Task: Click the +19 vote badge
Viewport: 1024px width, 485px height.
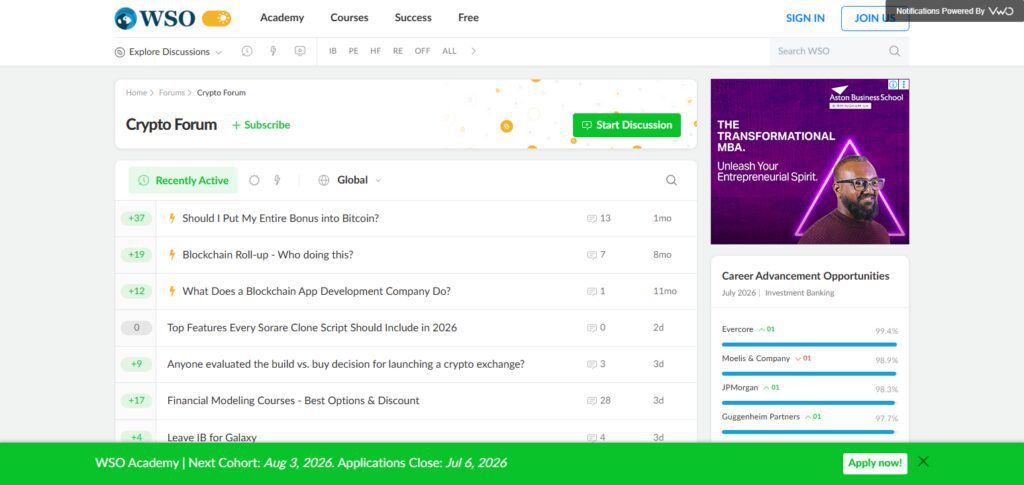Action: [136, 255]
